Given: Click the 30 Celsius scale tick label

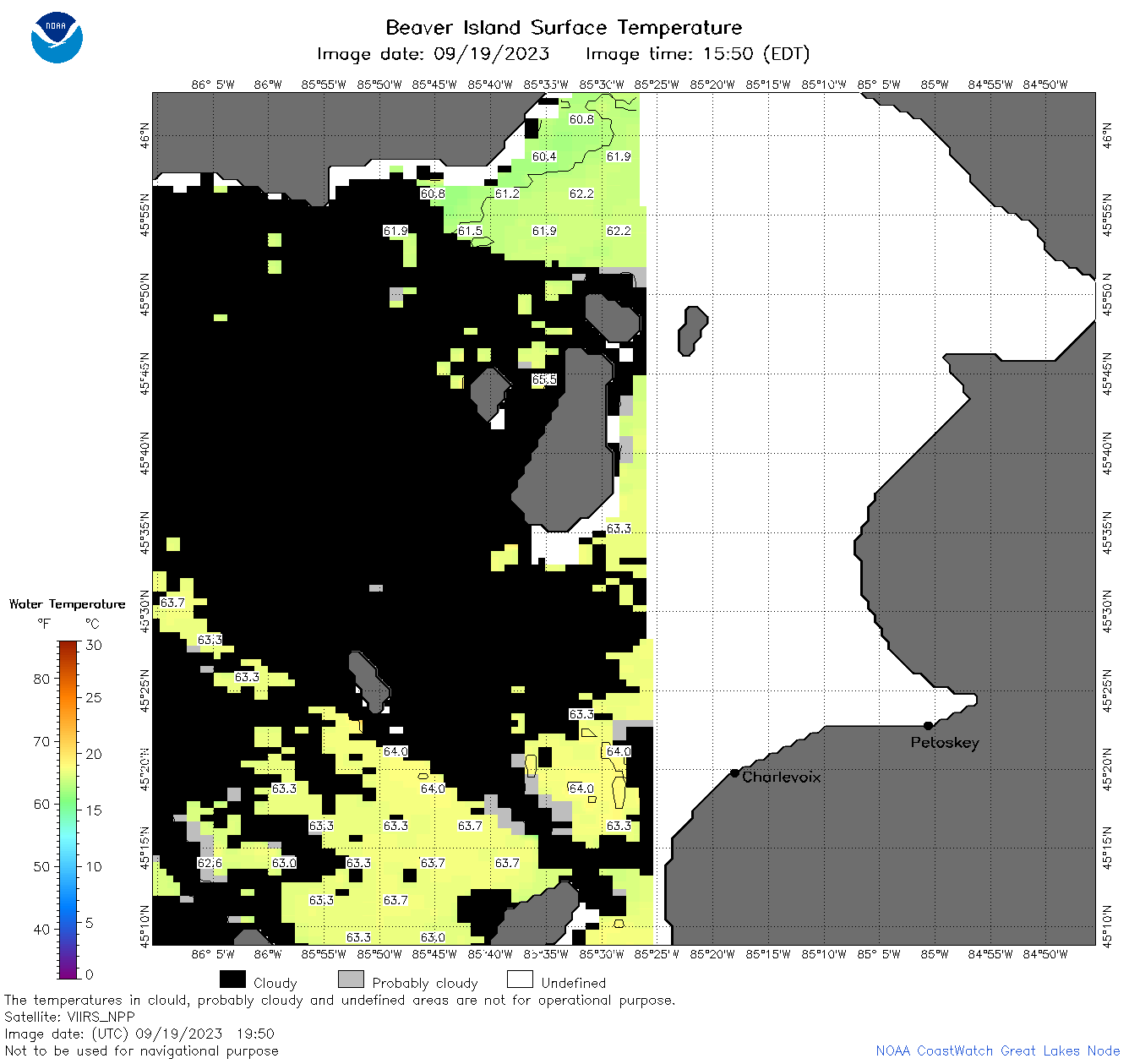Looking at the screenshot, I should [x=94, y=645].
